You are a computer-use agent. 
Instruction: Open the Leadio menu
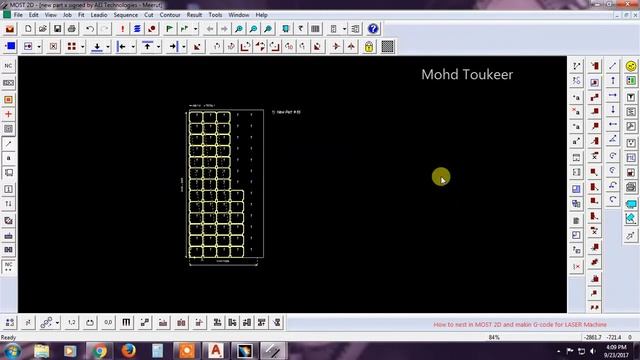tap(99, 15)
